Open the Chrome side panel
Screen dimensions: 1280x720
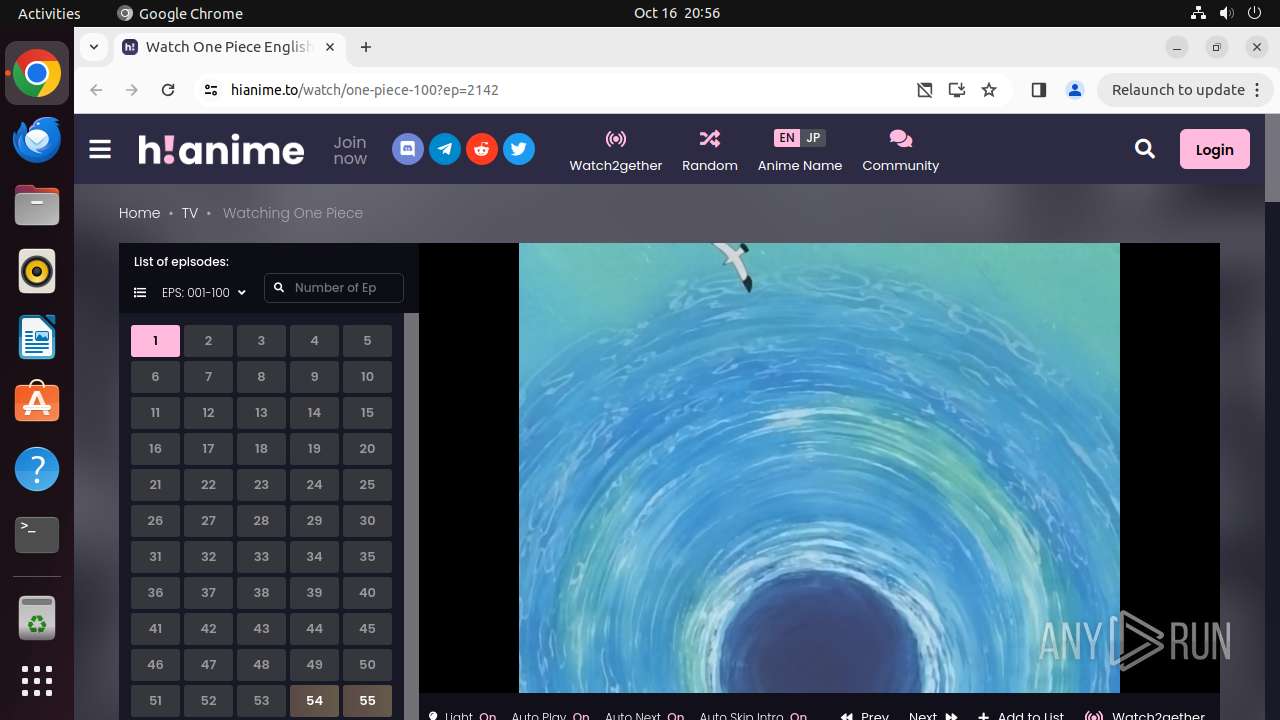click(x=1038, y=90)
